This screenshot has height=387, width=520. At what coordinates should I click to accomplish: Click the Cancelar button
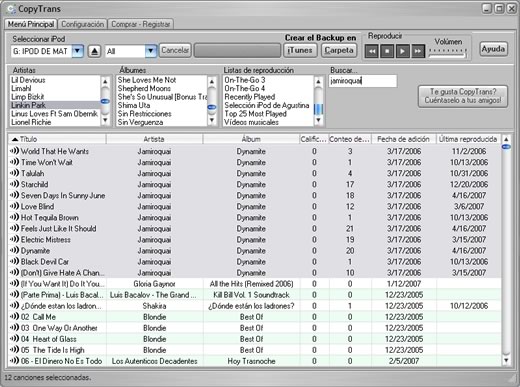(175, 51)
